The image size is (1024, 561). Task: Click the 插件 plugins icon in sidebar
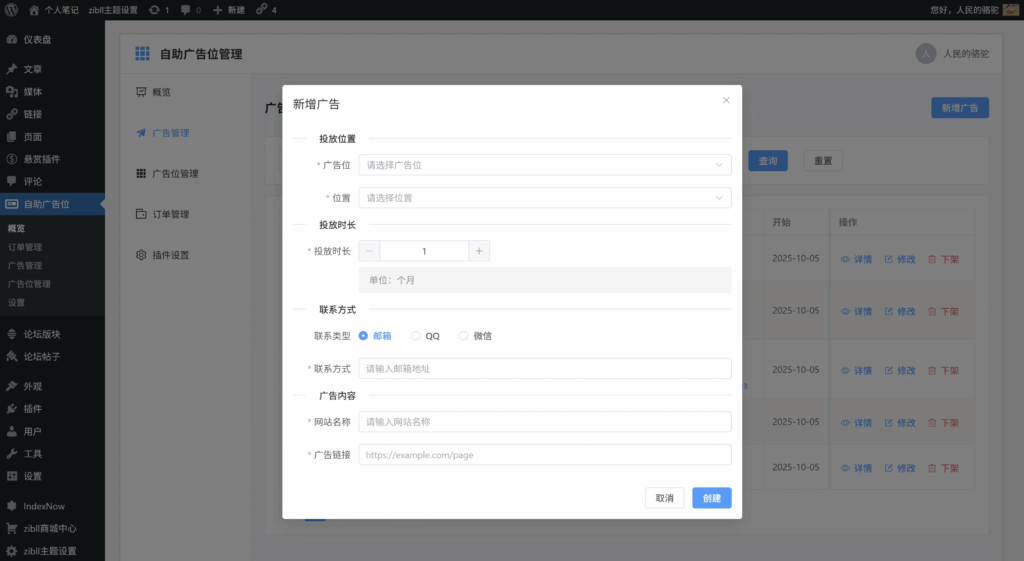tap(11, 409)
